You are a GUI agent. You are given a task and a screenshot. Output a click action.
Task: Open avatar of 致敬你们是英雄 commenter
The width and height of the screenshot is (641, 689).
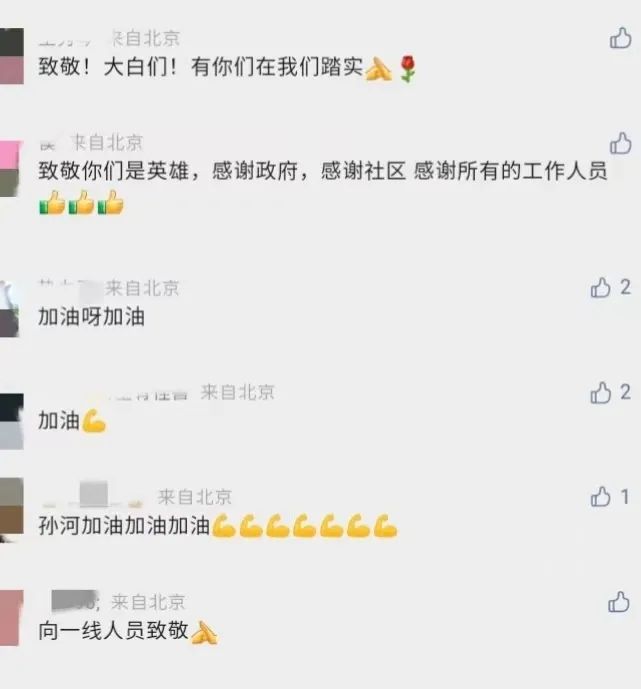pos(11,169)
